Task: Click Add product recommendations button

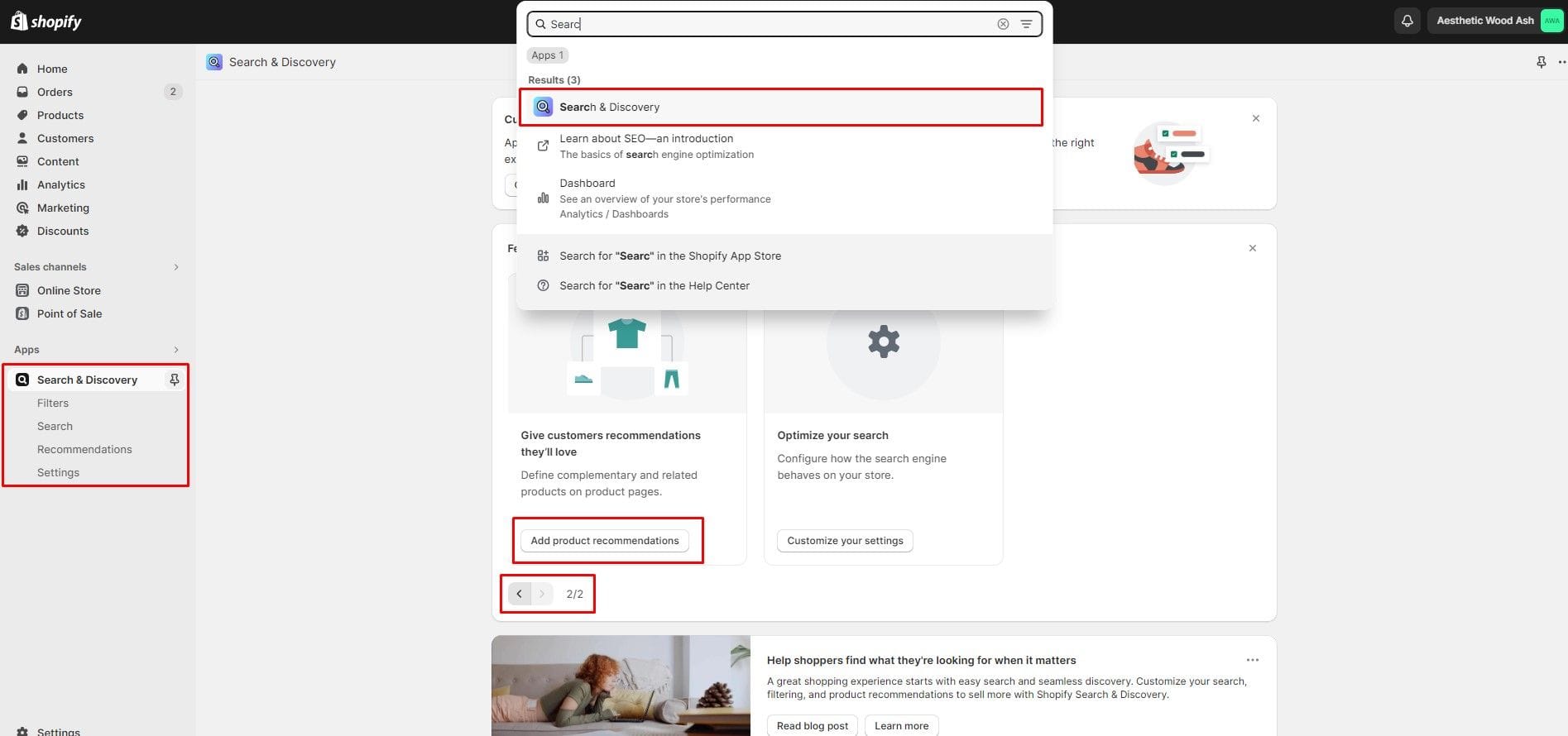Action: (604, 541)
